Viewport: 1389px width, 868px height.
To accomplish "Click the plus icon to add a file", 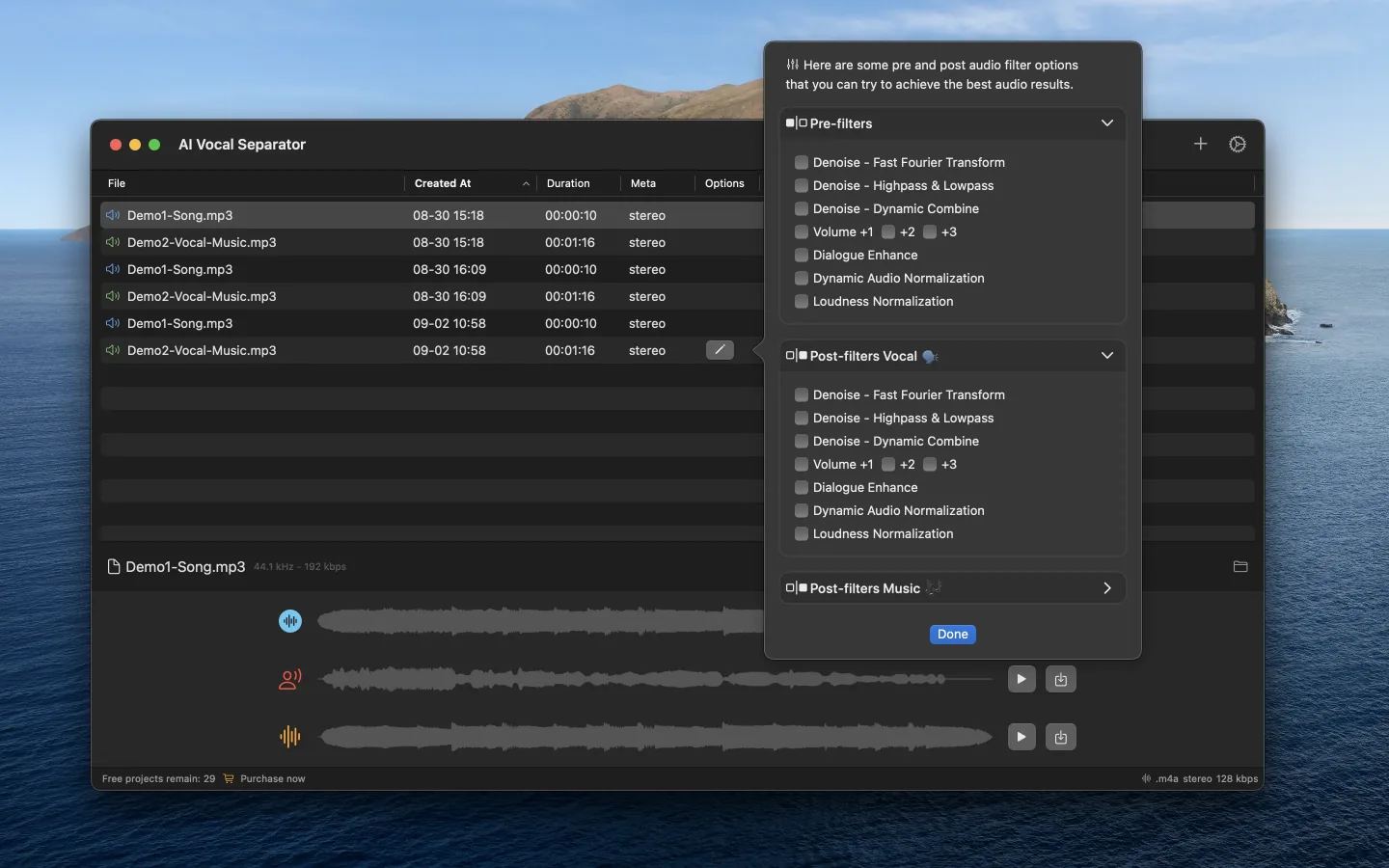I will click(1200, 144).
